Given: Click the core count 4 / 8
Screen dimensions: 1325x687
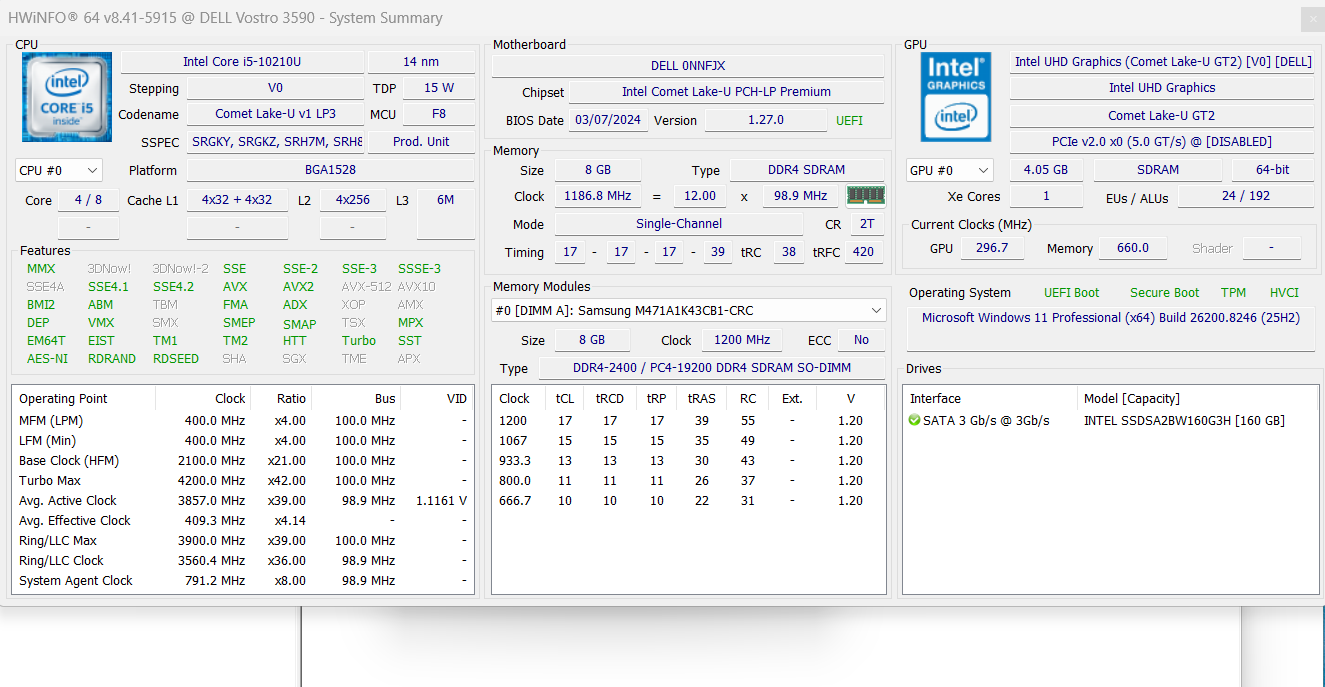Looking at the screenshot, I should pos(88,200).
